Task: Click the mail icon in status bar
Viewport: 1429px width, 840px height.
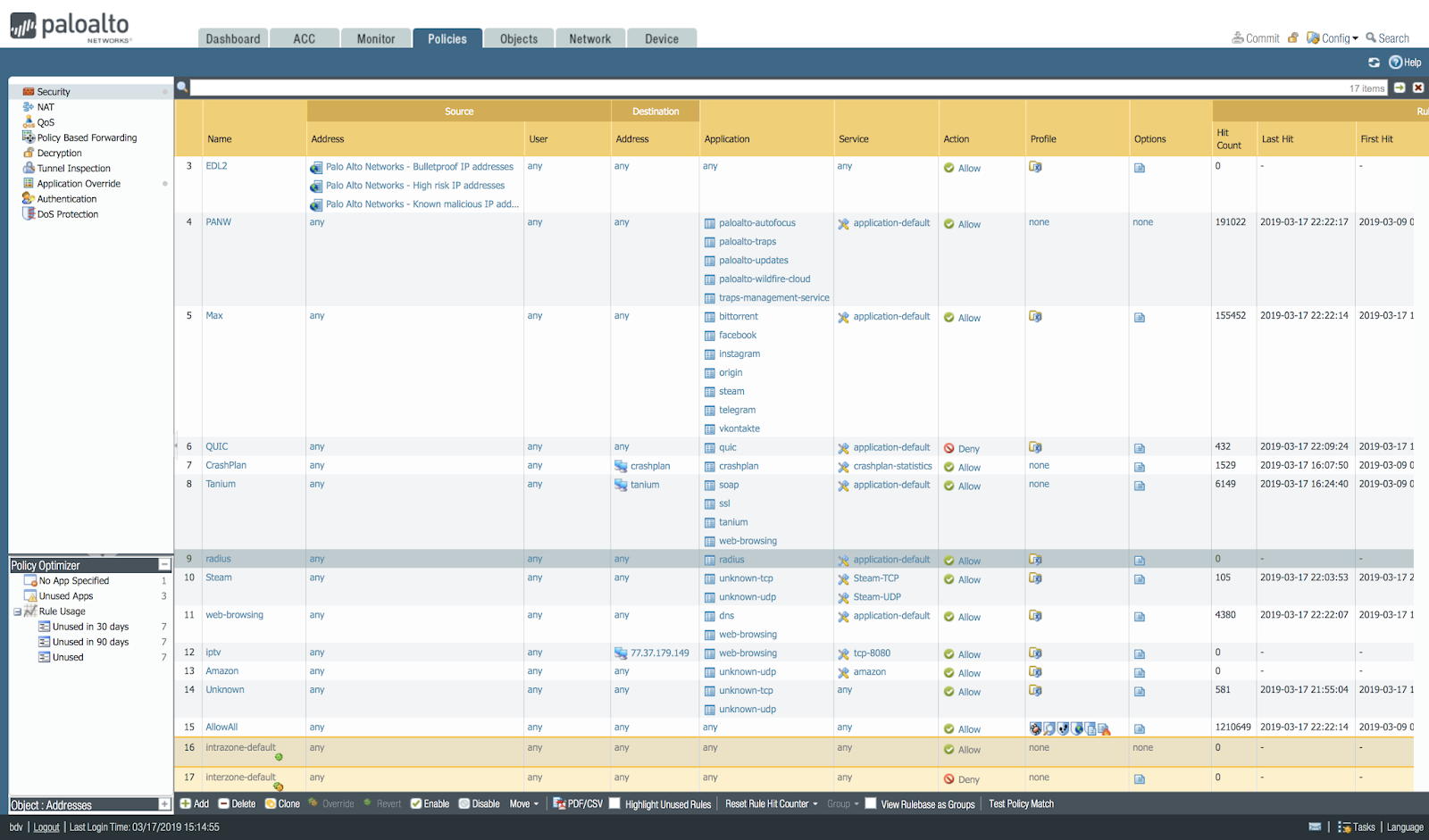Action: (x=1315, y=827)
